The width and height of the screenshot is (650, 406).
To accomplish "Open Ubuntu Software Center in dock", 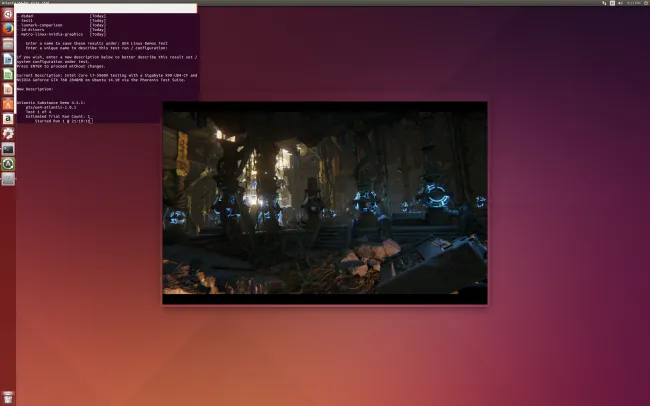I will pos(8,104).
